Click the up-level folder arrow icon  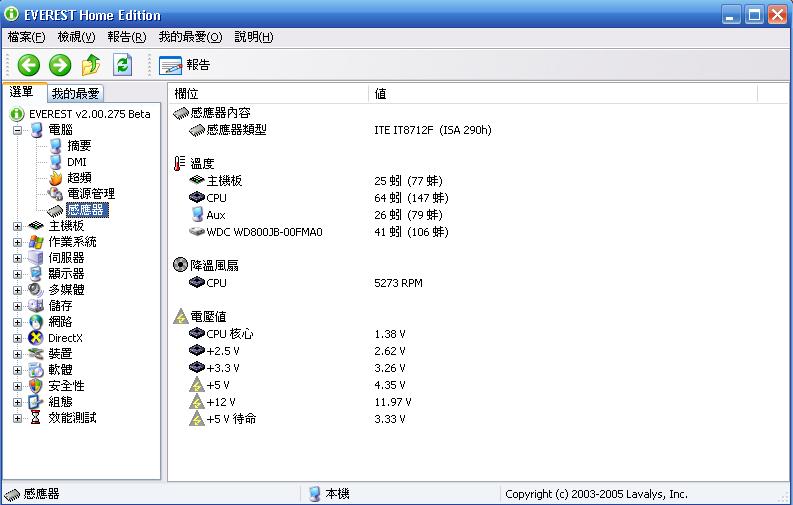tap(91, 65)
